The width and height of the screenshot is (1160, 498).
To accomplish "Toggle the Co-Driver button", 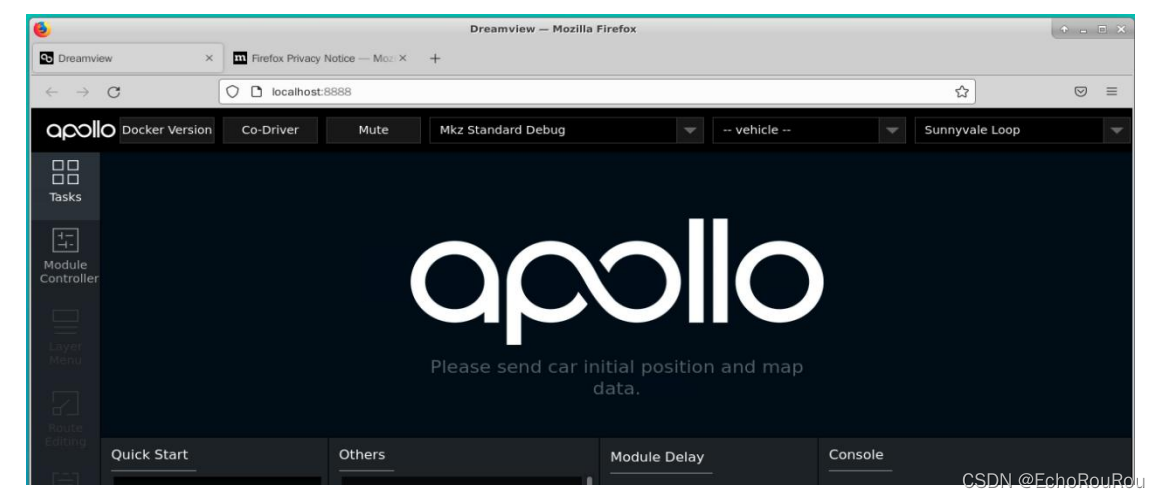I will click(x=270, y=130).
